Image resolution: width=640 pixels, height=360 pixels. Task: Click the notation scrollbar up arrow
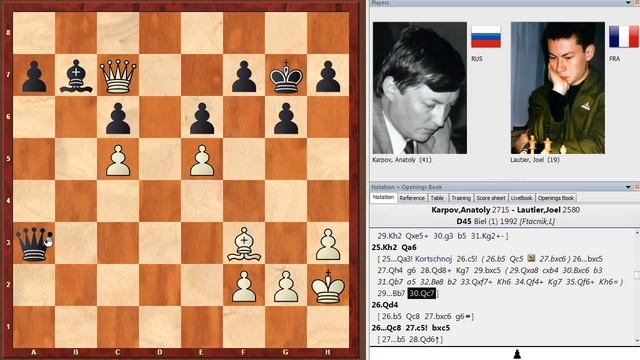(637, 233)
